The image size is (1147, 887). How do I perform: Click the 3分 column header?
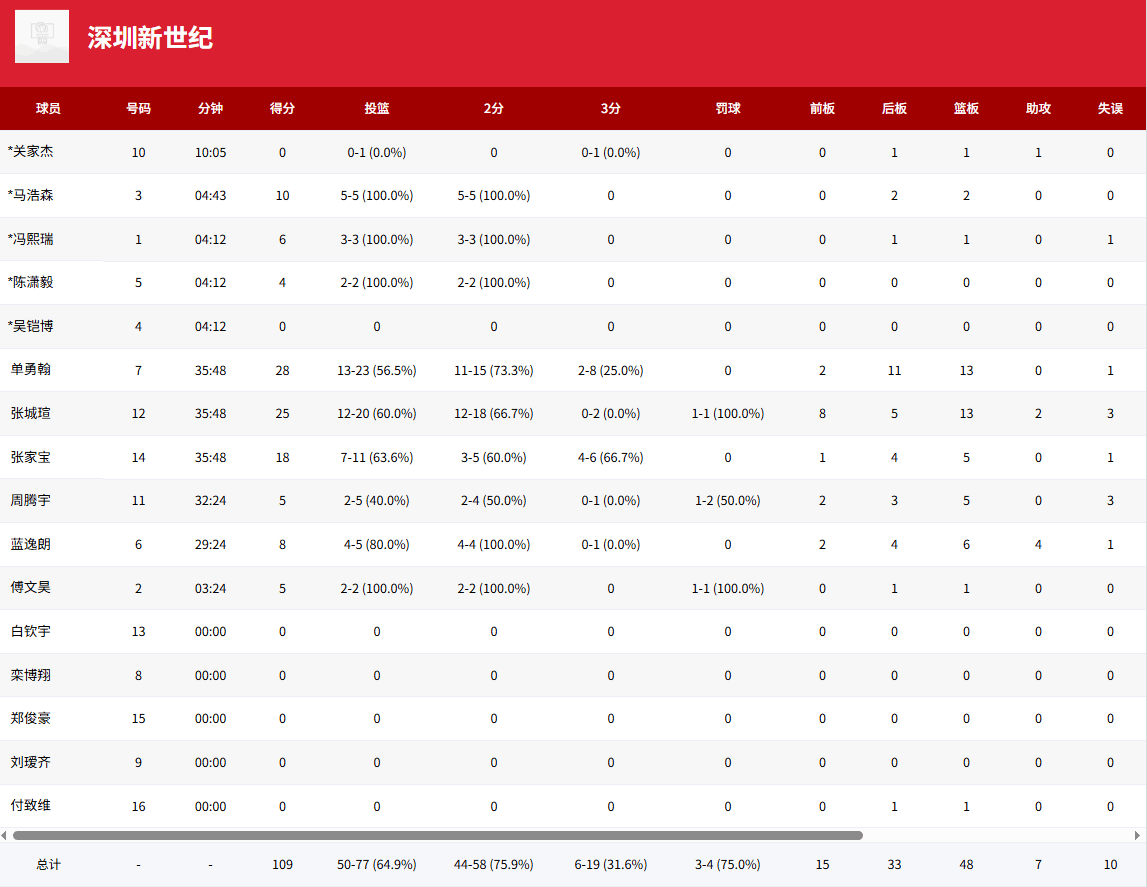click(610, 108)
